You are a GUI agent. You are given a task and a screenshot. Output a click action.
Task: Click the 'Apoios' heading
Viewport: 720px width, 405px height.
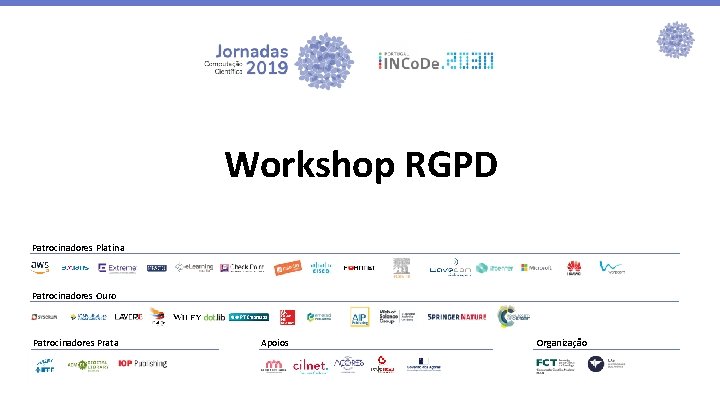(x=275, y=343)
